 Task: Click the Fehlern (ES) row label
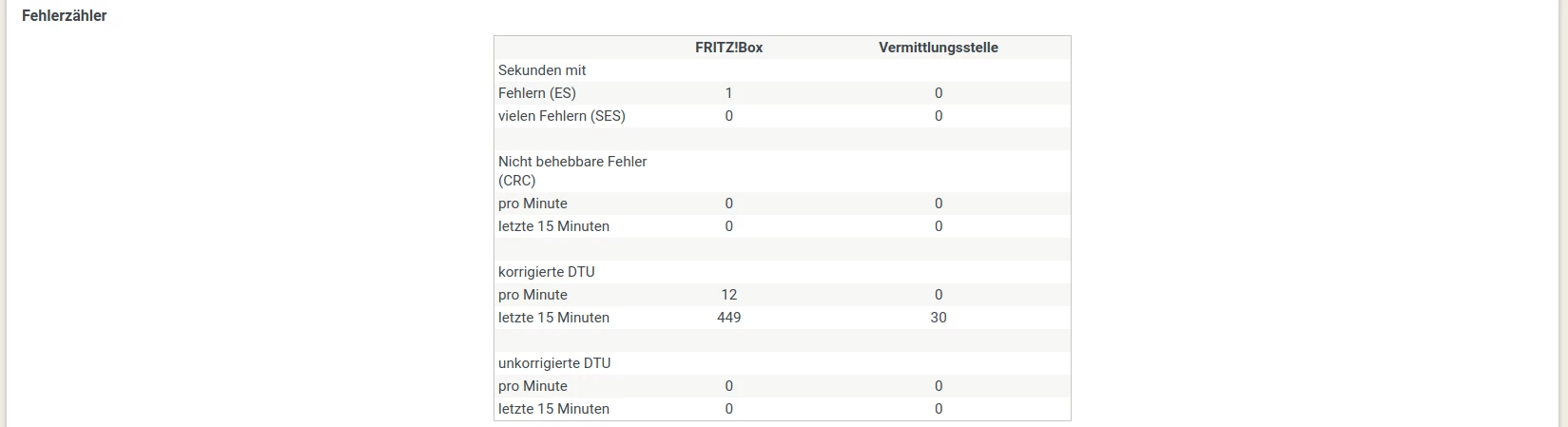click(537, 93)
